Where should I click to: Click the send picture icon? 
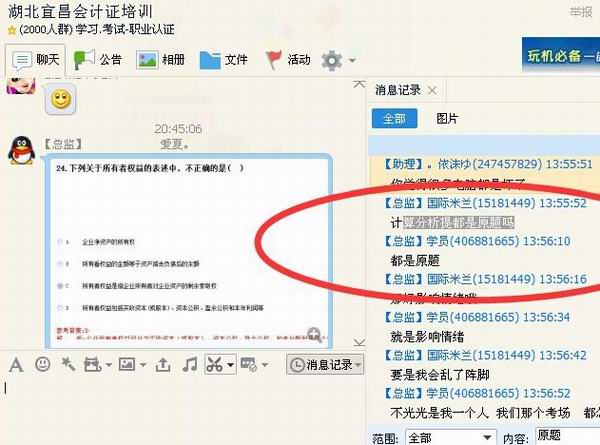(127, 364)
